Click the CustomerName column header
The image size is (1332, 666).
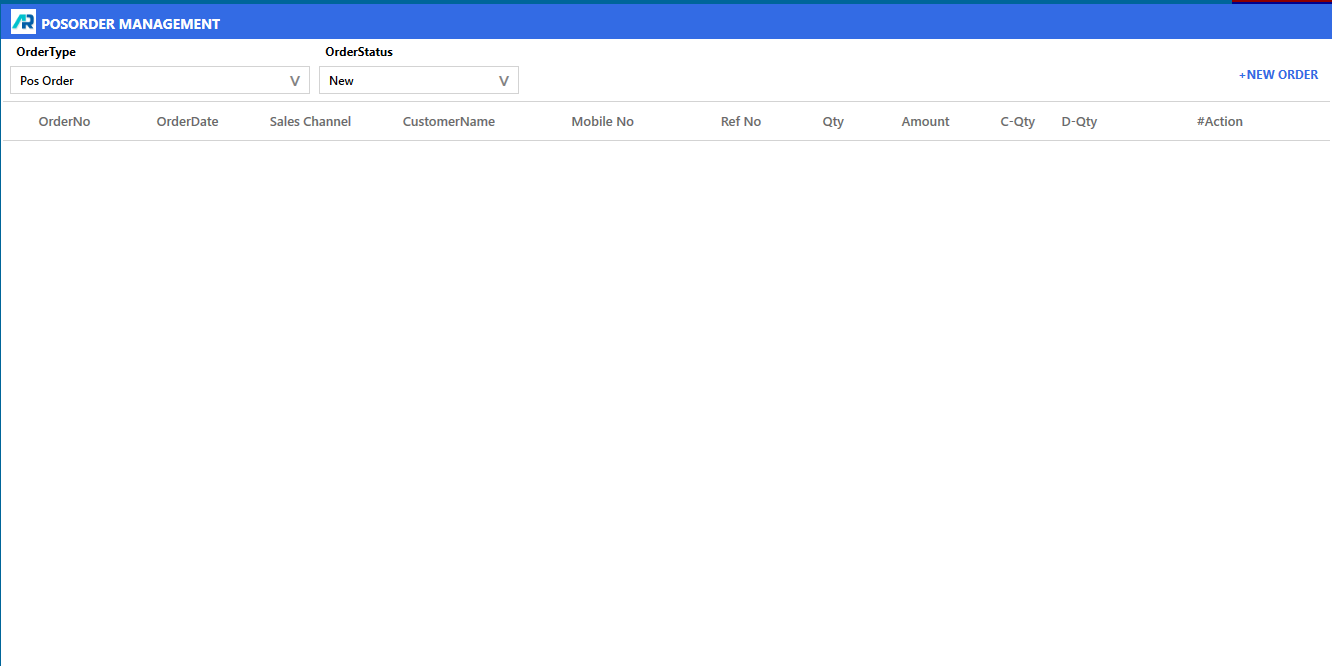(449, 121)
